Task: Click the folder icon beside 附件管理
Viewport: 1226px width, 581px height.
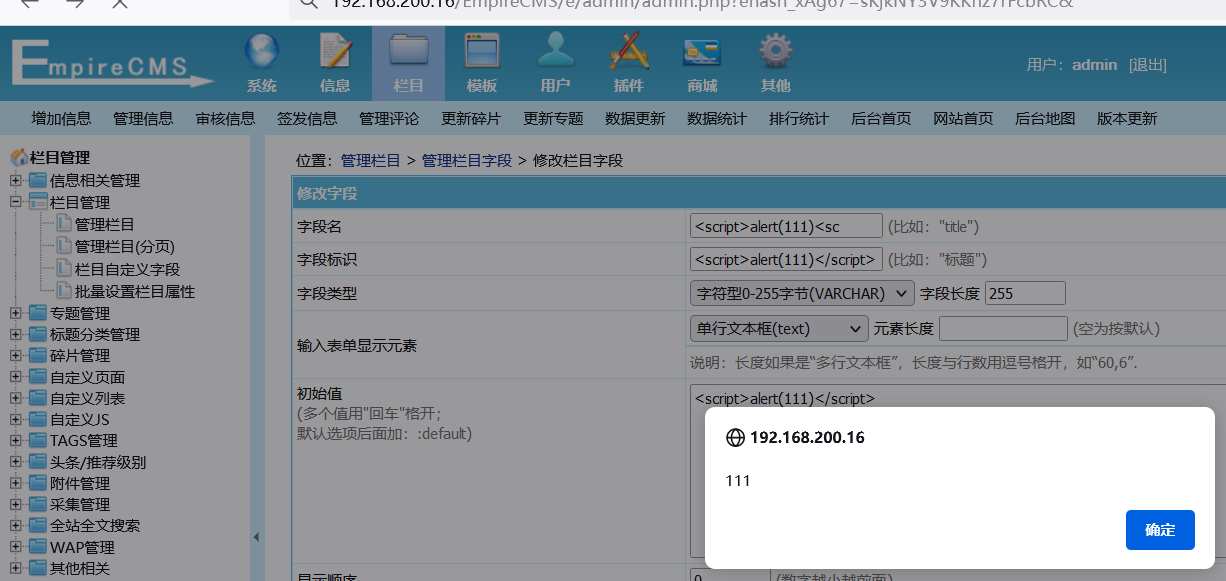Action: [38, 484]
